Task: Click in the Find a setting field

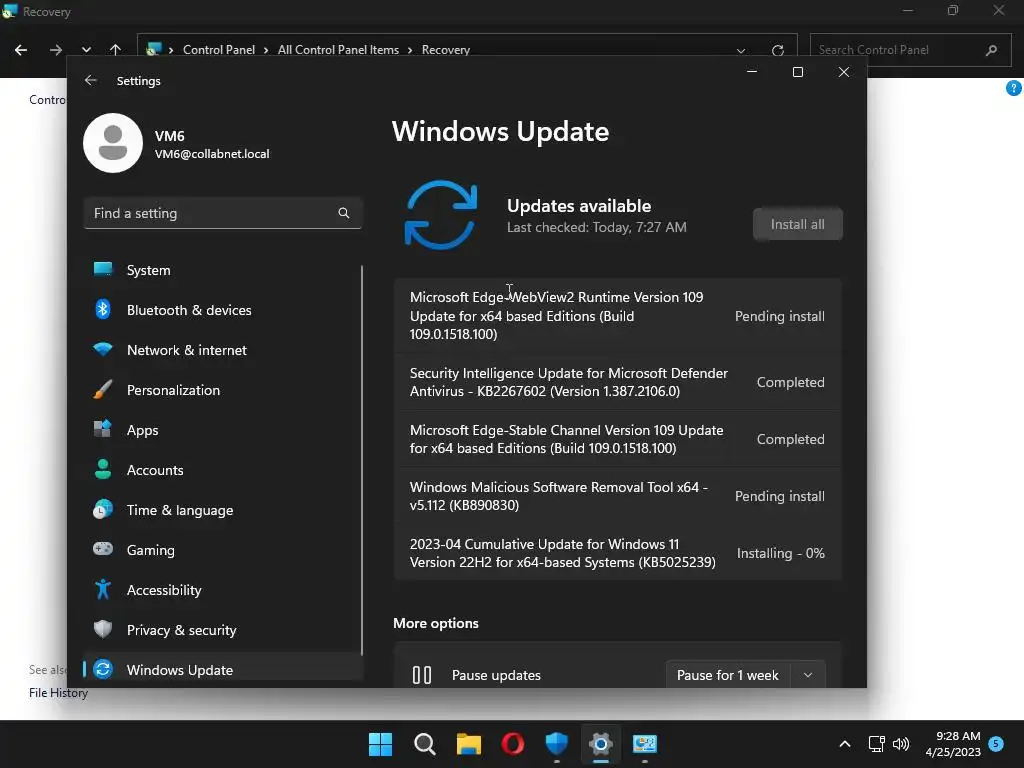Action: point(223,213)
